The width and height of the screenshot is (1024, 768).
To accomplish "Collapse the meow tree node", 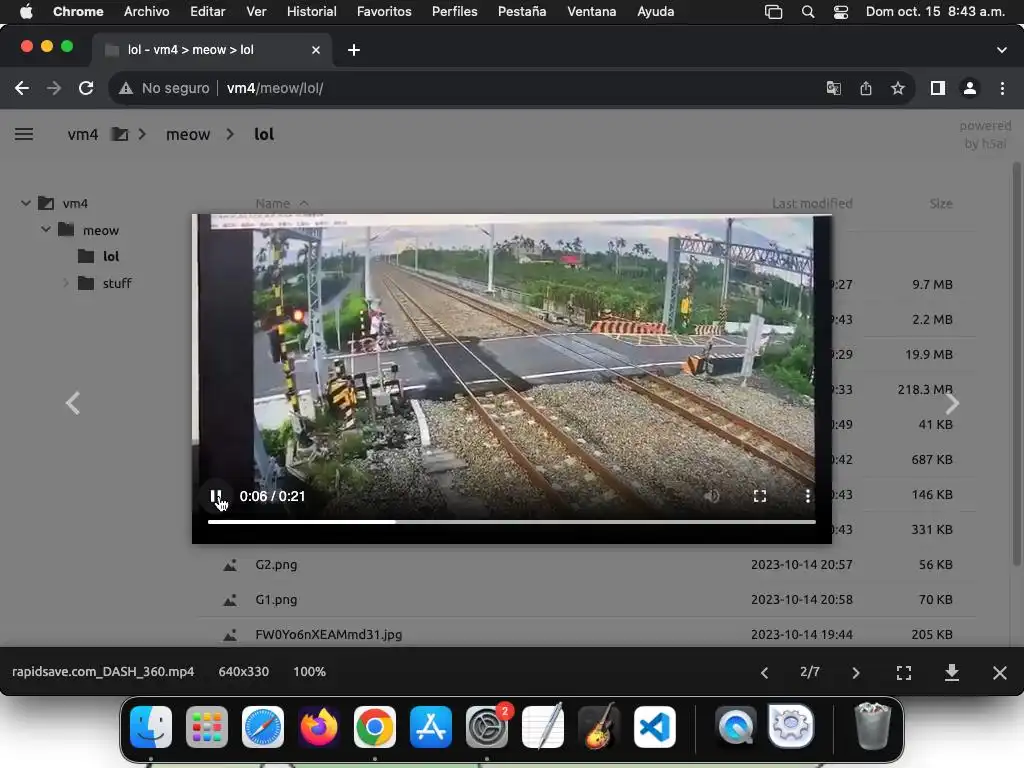I will point(46,229).
